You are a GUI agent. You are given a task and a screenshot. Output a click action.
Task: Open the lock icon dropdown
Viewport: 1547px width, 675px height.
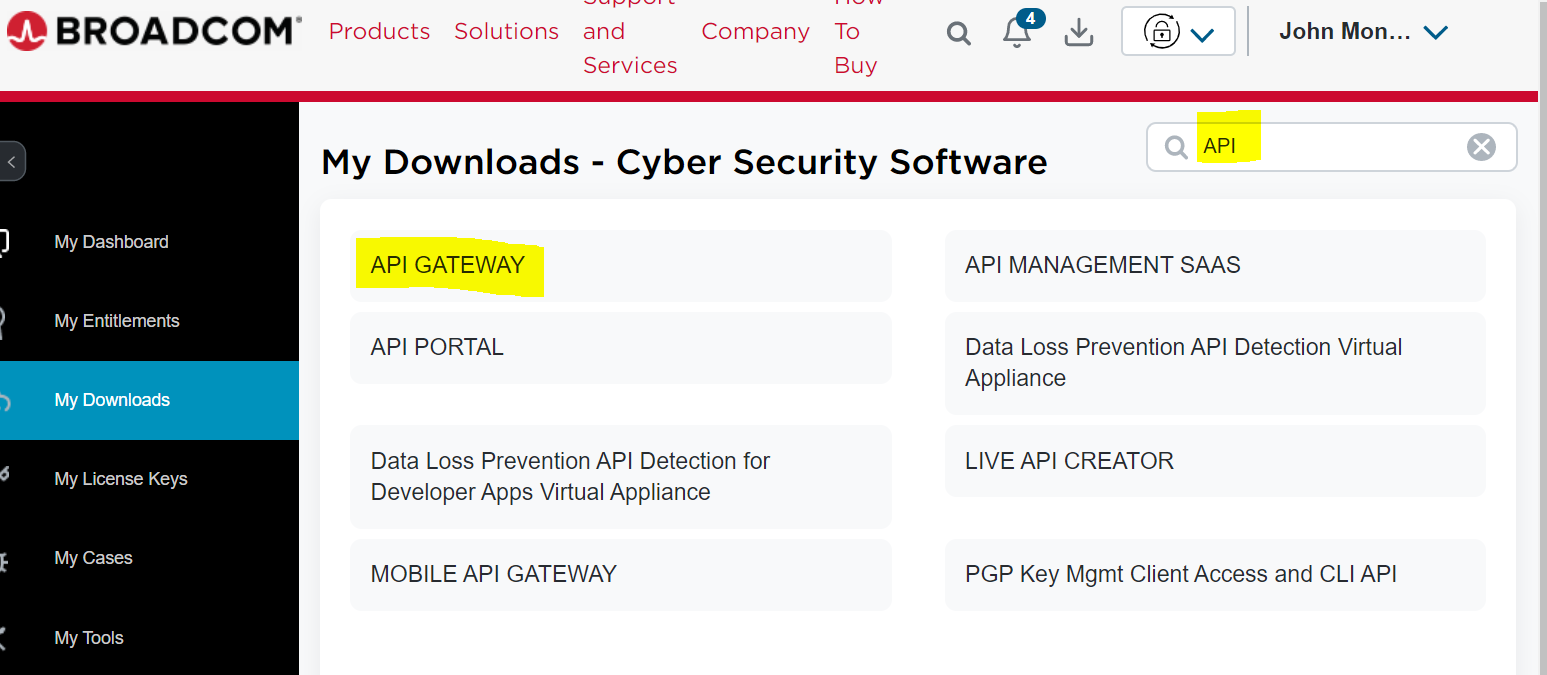(x=1178, y=32)
